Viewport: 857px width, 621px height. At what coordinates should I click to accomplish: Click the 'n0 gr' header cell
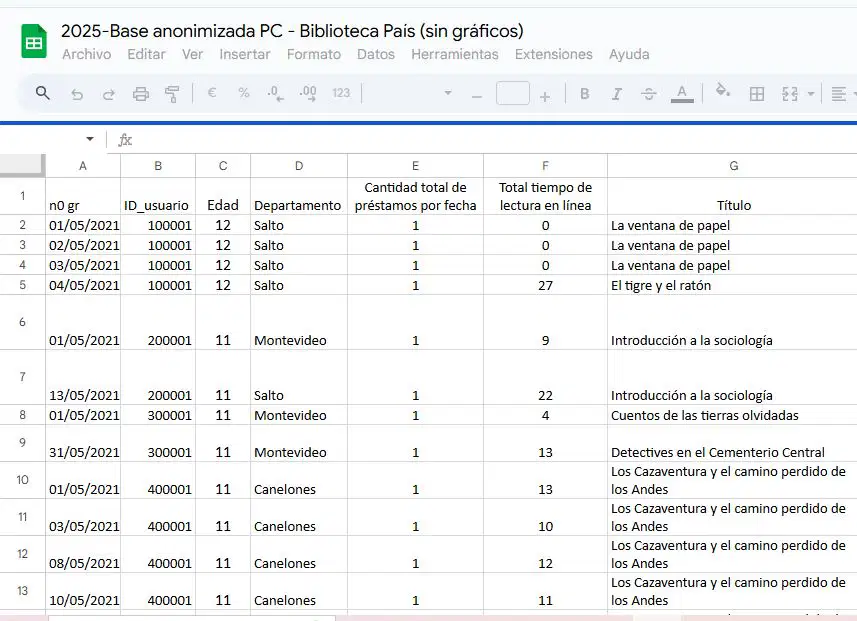[83, 196]
